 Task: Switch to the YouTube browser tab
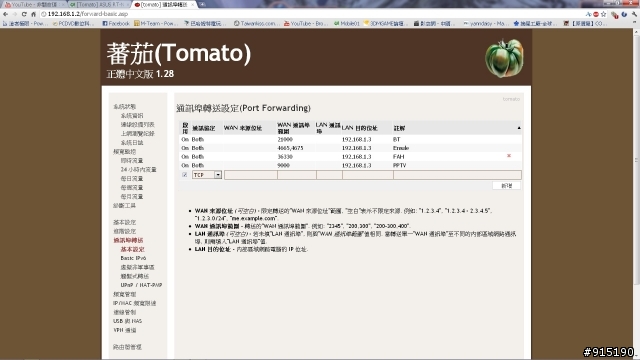[33, 4]
